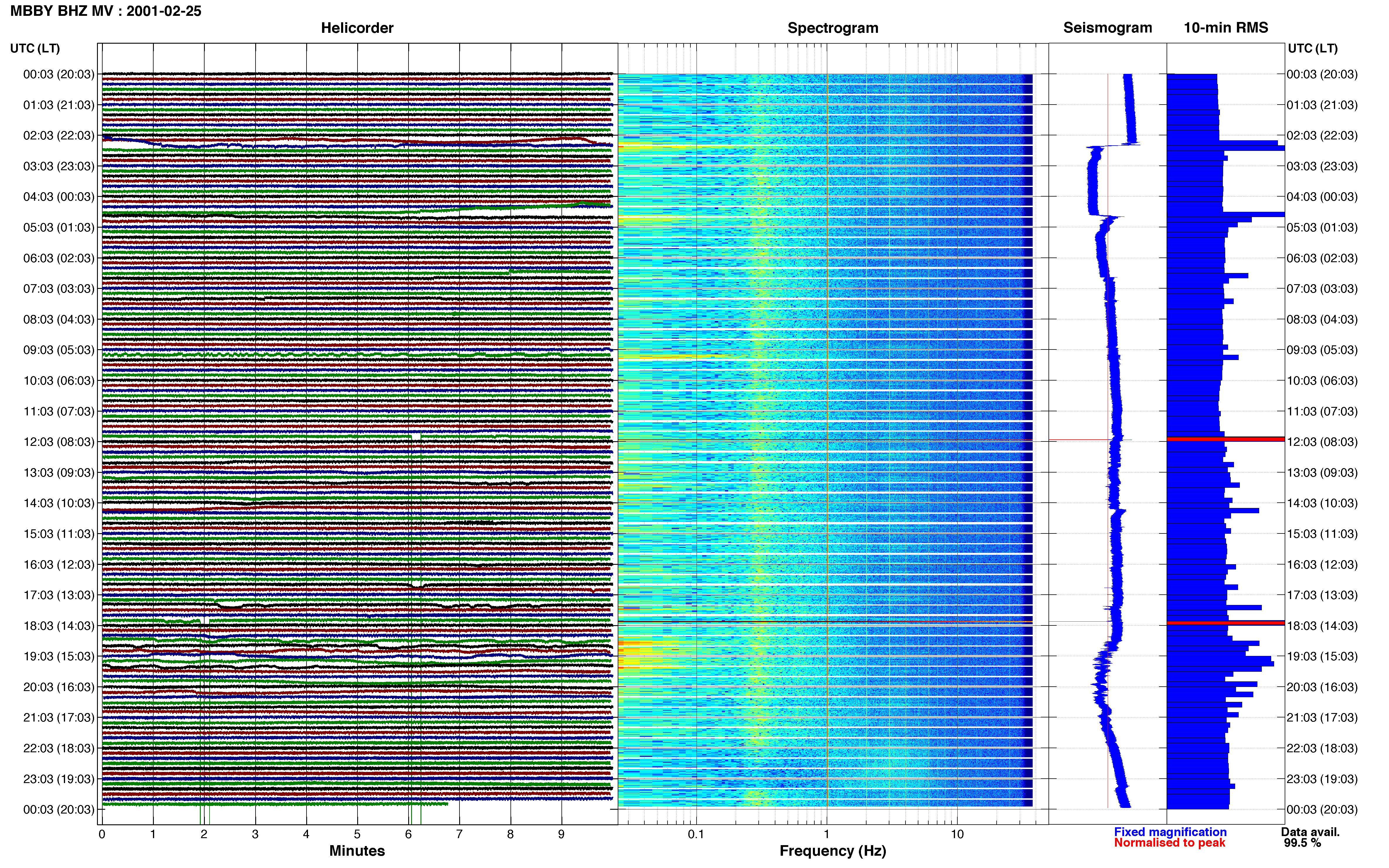Click the 'Fixed magnification' legend text

click(1170, 832)
